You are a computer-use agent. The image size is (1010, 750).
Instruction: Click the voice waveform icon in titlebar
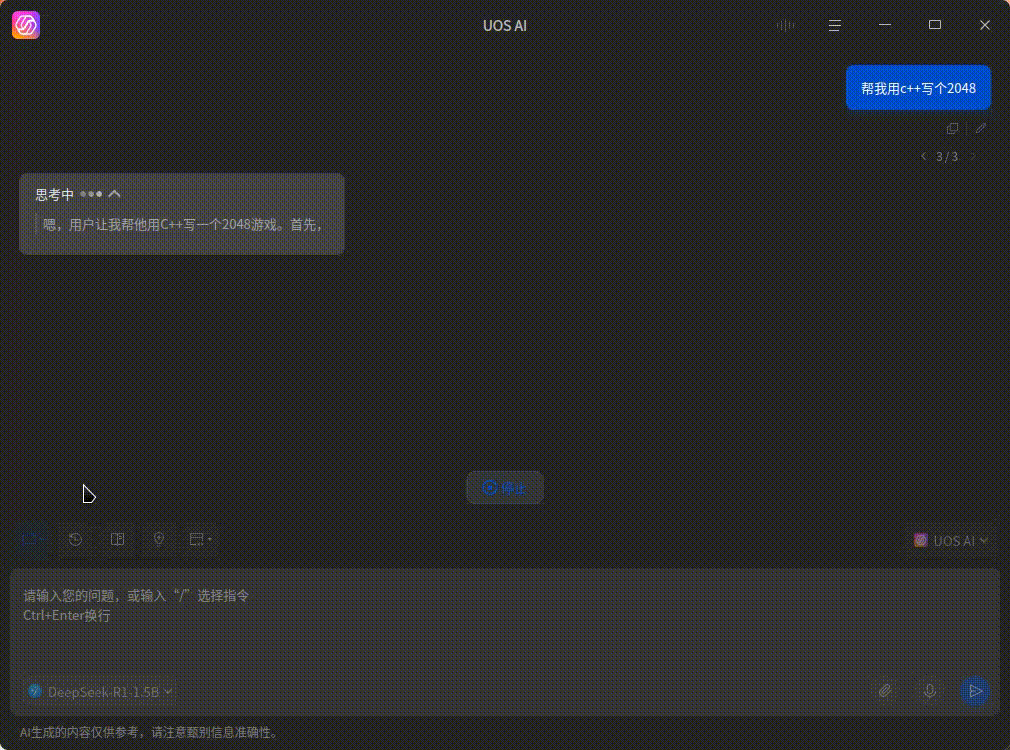785,25
